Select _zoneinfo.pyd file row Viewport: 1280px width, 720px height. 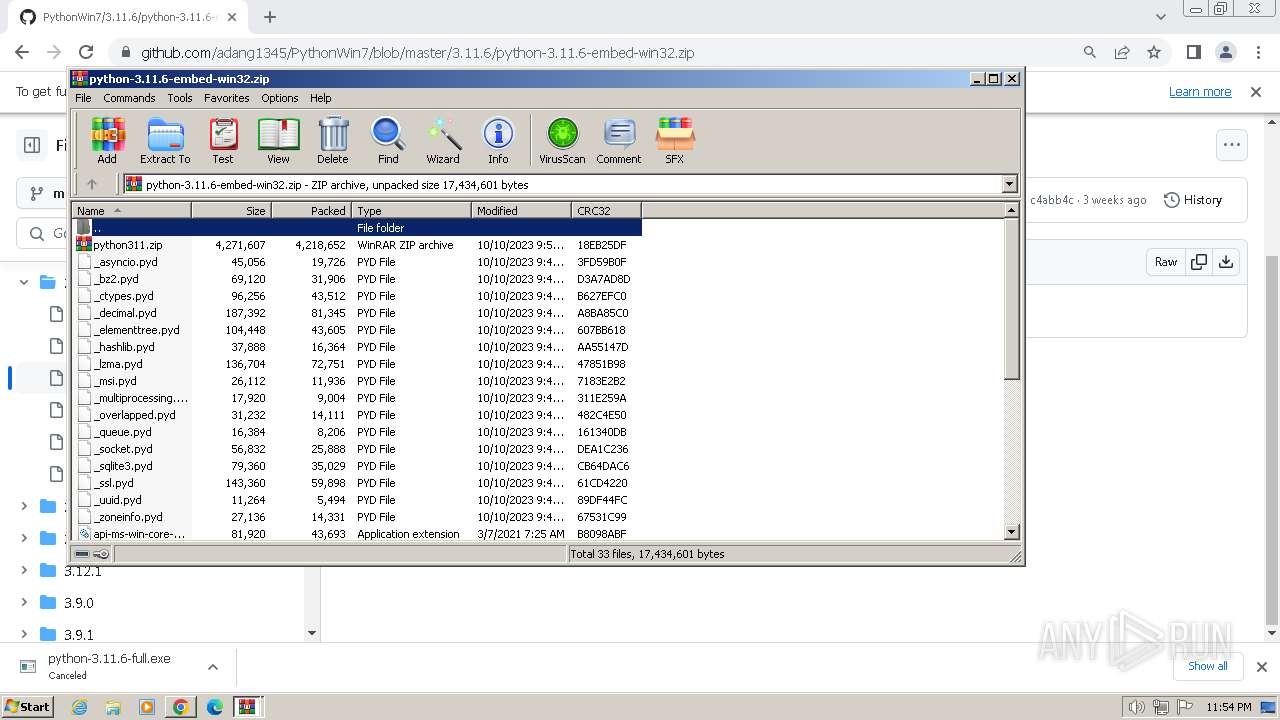pos(357,517)
